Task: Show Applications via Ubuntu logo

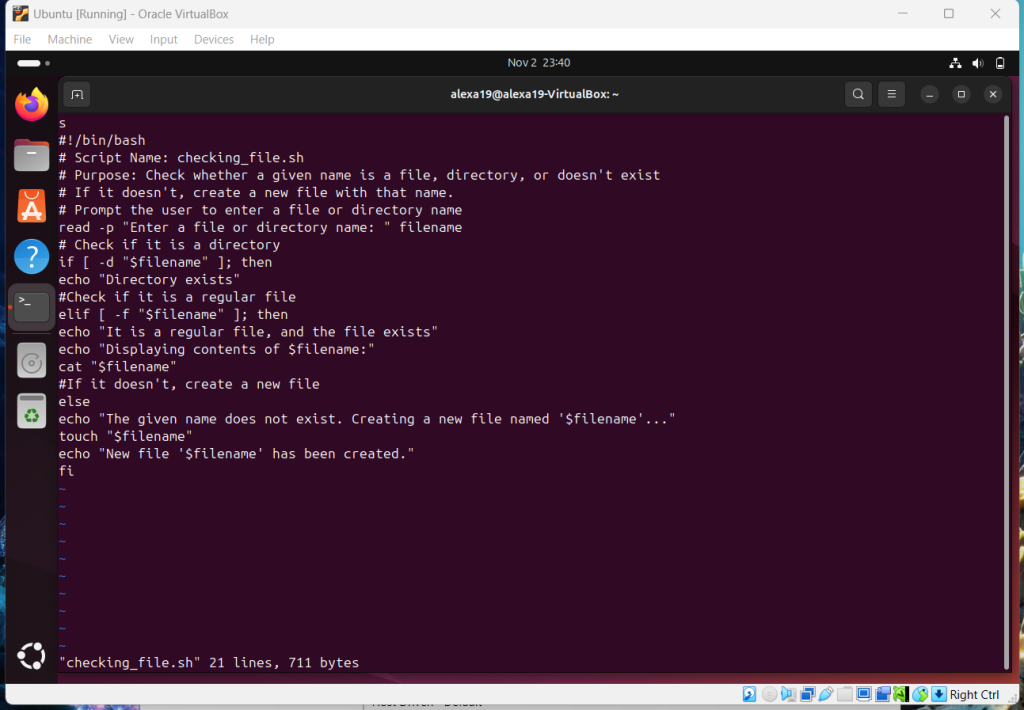Action: tap(31, 656)
